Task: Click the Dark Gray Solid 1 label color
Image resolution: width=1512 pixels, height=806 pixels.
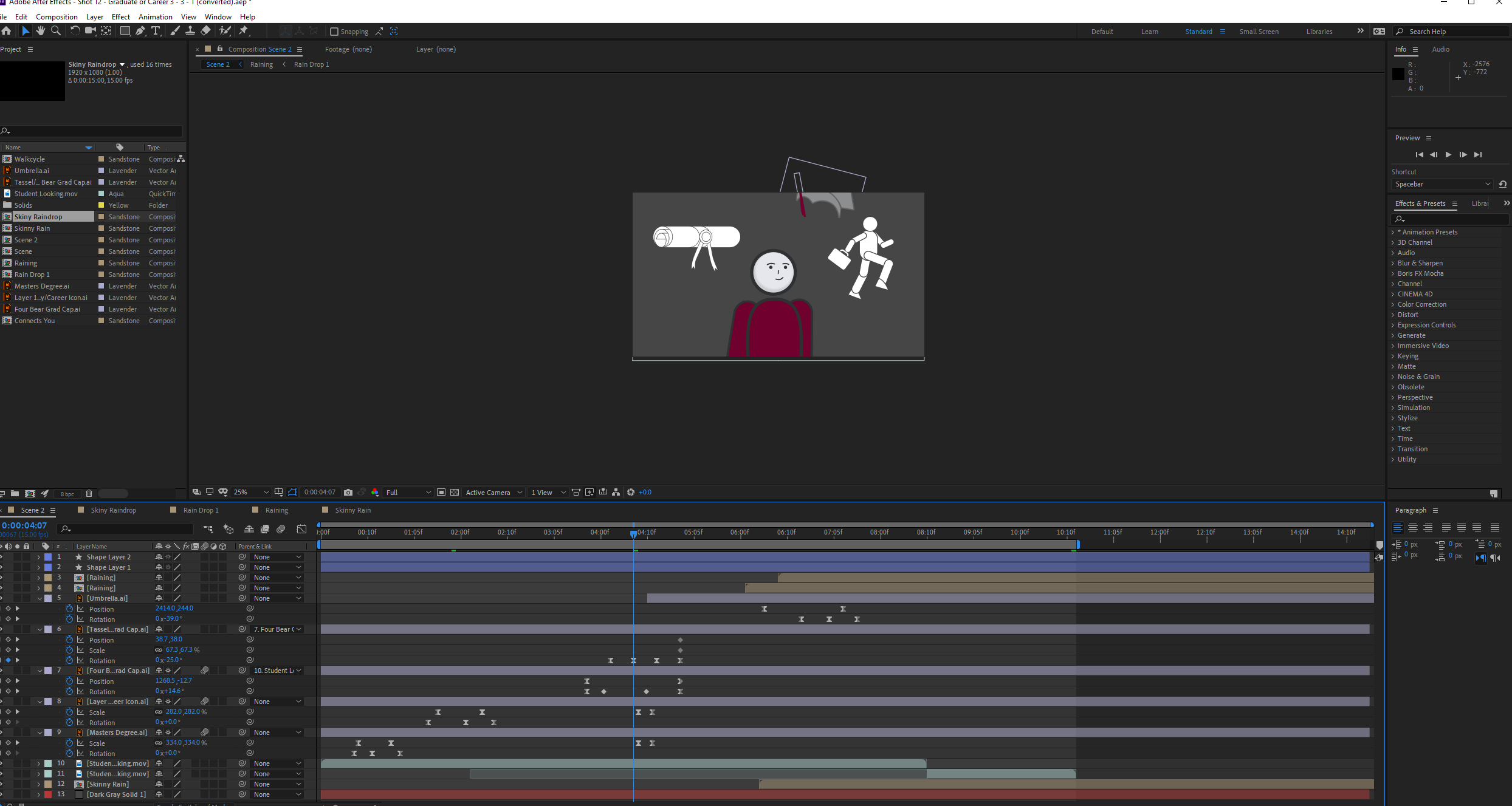Action: [x=48, y=794]
